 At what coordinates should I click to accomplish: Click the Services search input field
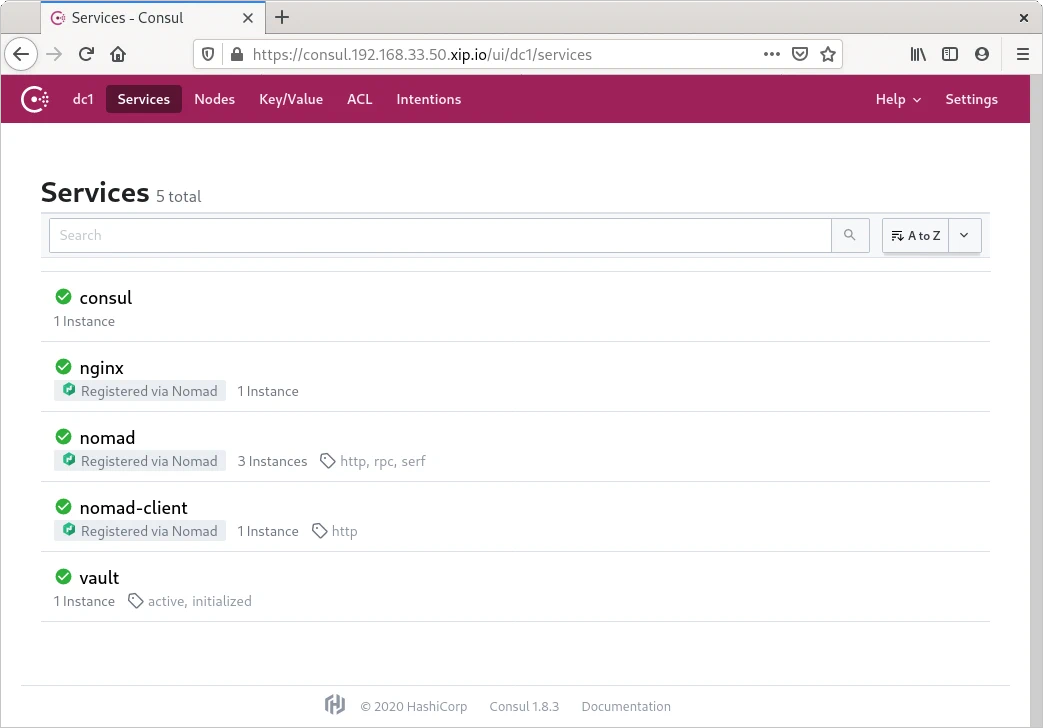pyautogui.click(x=440, y=235)
